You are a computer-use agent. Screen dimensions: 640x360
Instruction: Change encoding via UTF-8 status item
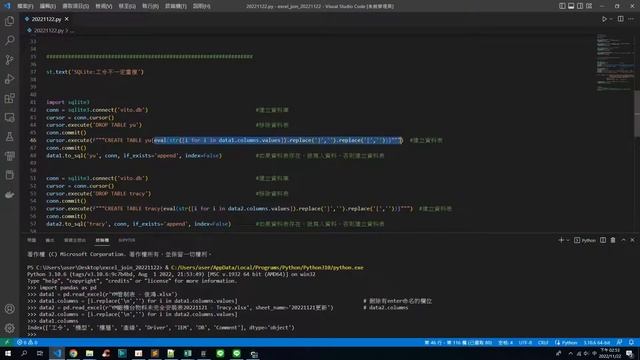[x=525, y=342]
